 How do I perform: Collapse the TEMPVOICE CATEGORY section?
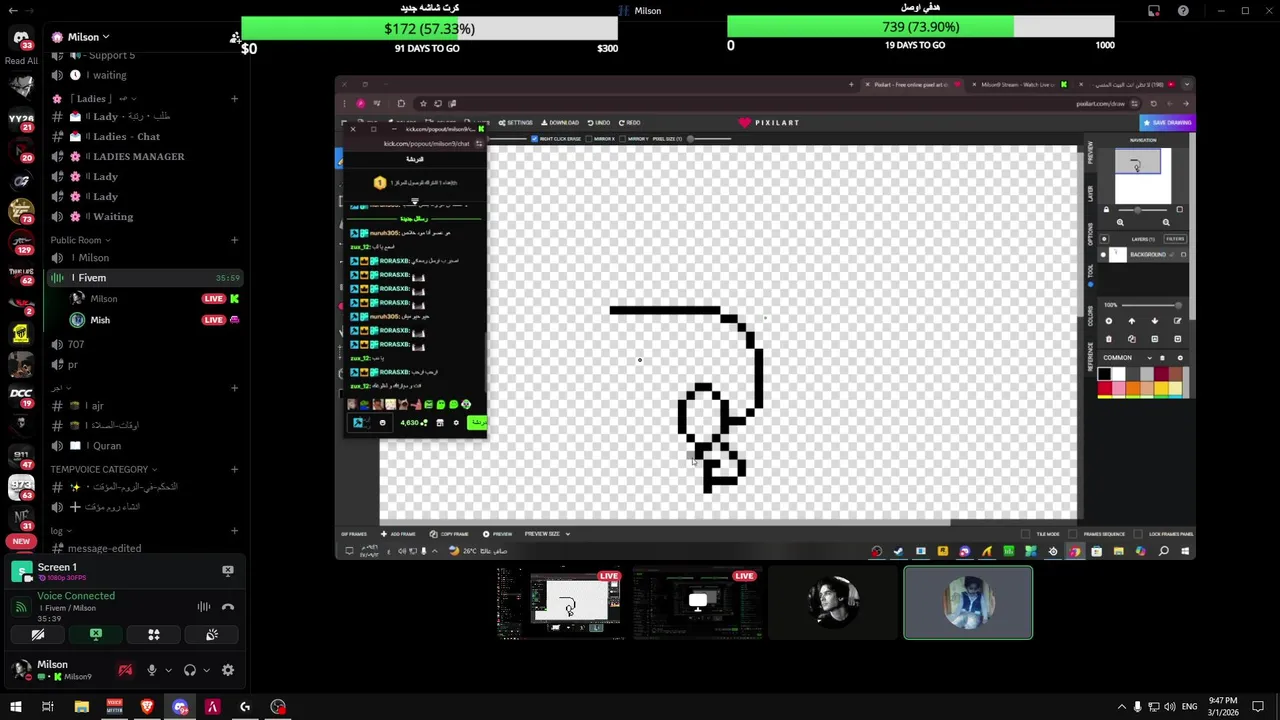point(103,469)
